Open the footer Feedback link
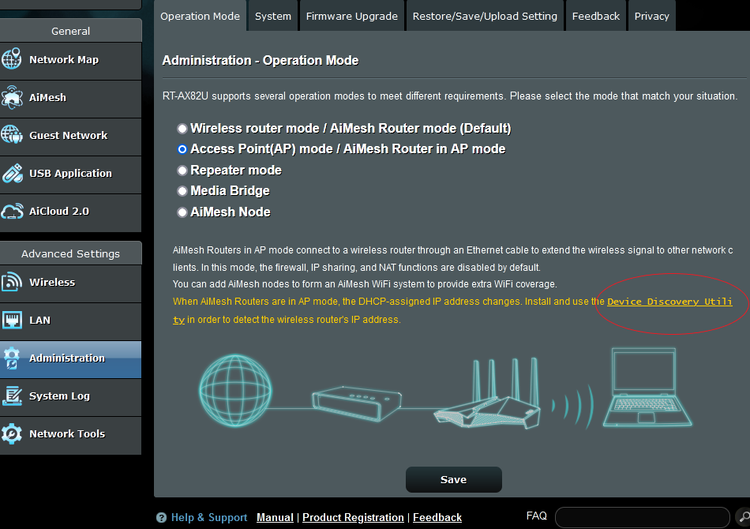 (437, 518)
